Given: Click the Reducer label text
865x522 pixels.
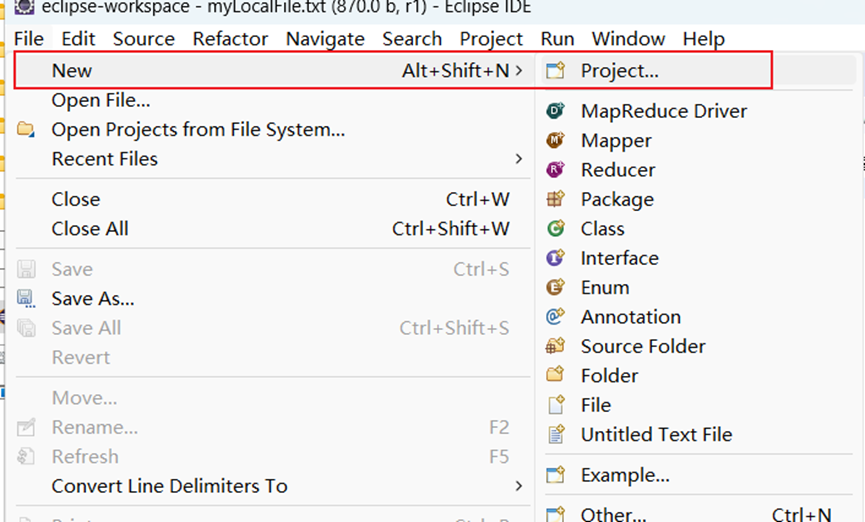Looking at the screenshot, I should (618, 169).
